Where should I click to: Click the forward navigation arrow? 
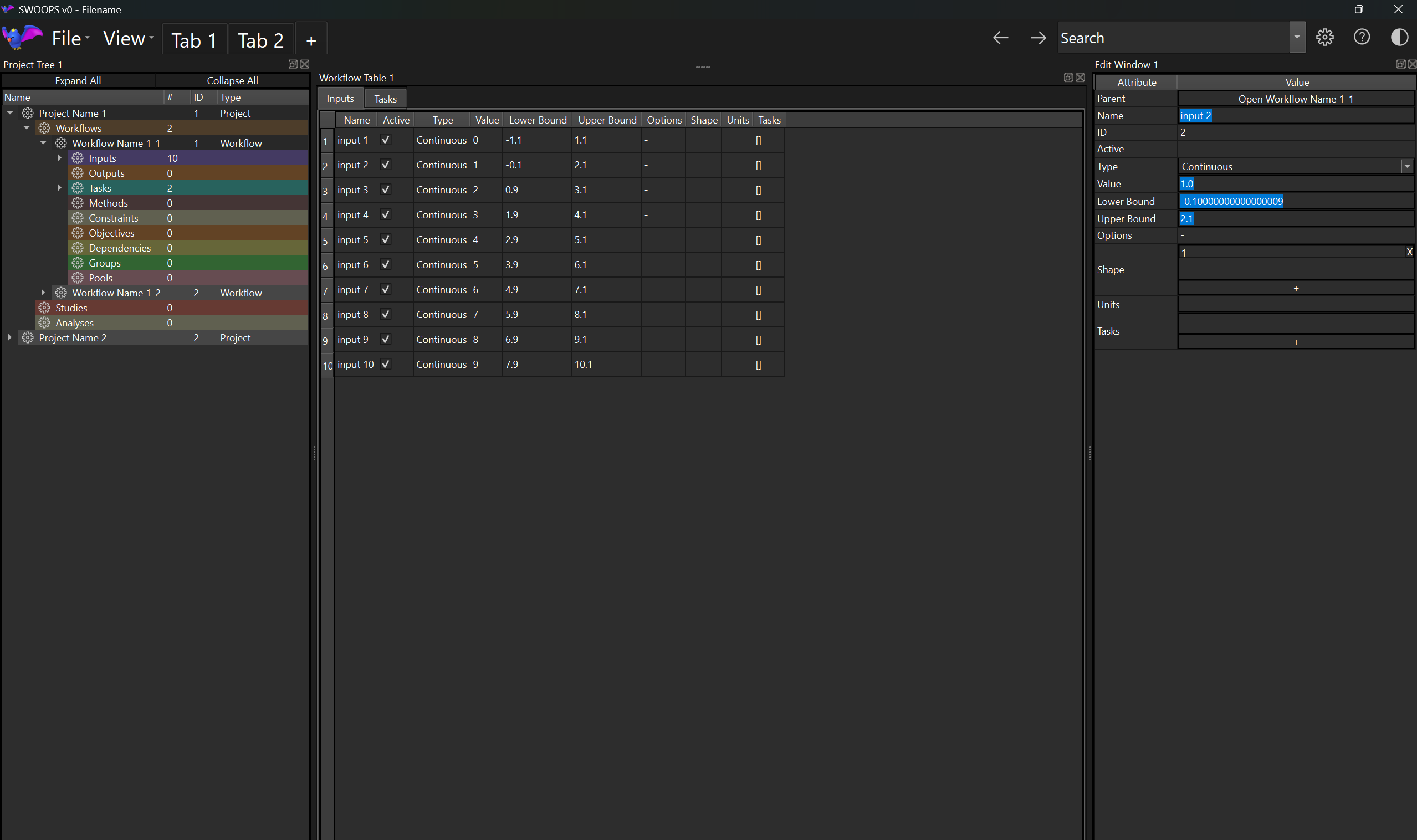coord(1038,37)
